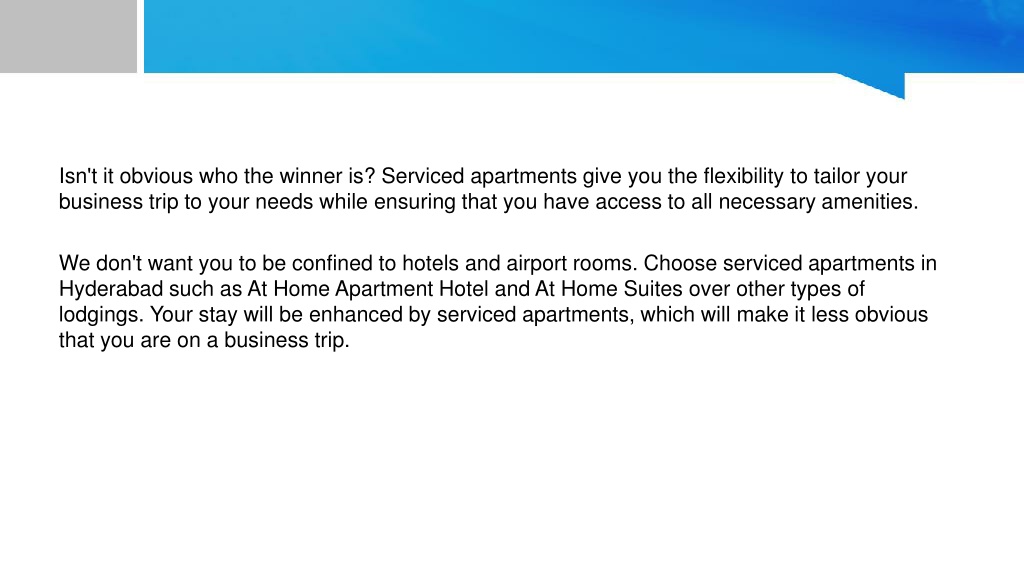This screenshot has height=576, width=1024.
Task: Click the blue header banner
Action: pyautogui.click(x=584, y=36)
